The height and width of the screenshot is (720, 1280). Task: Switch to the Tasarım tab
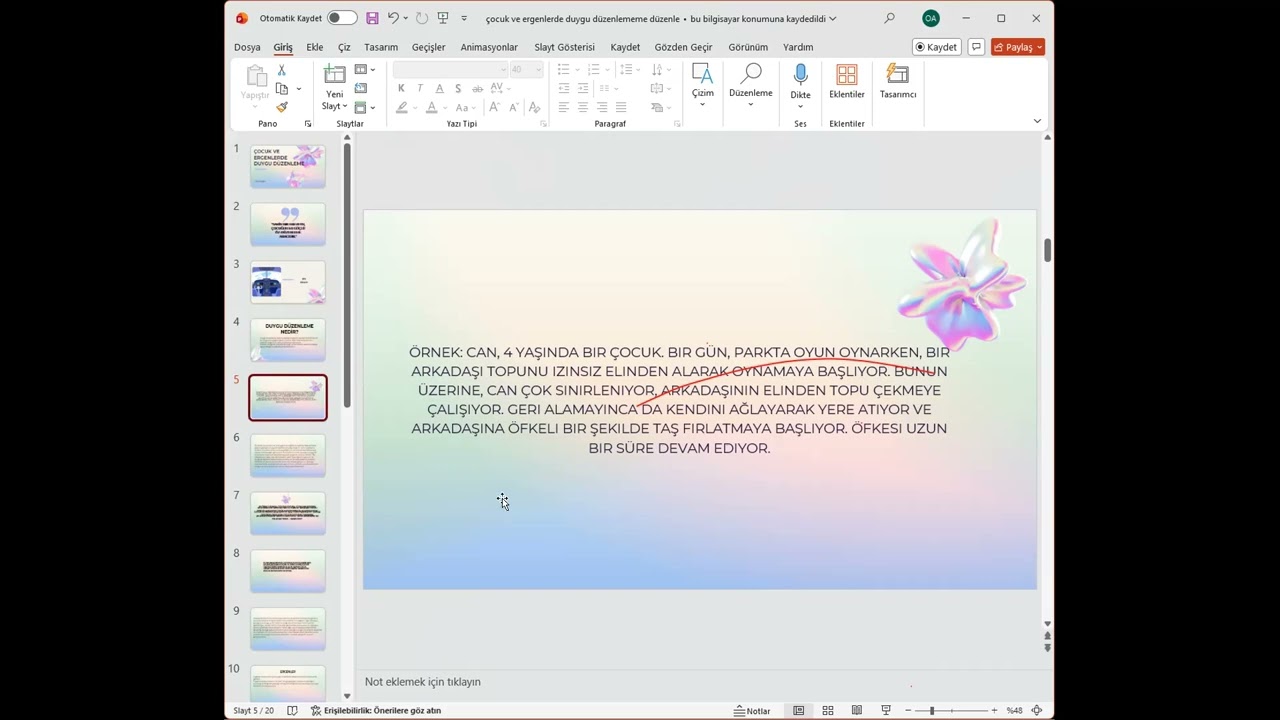(381, 47)
